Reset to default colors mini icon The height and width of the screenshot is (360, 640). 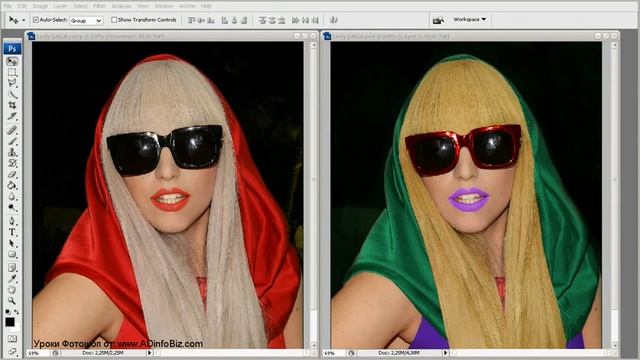click(7, 312)
